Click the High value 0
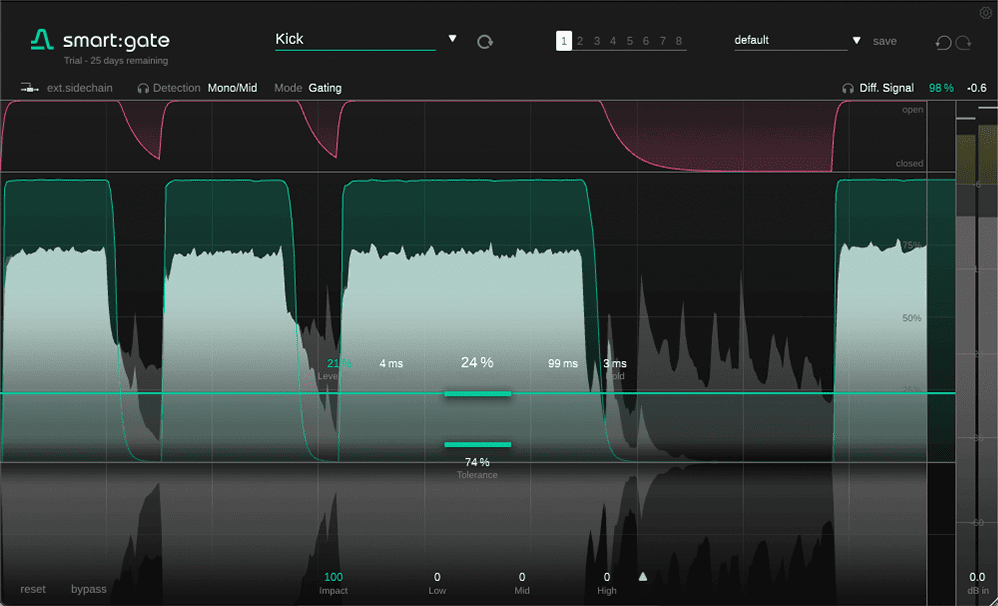This screenshot has height=606, width=998. pos(607,577)
